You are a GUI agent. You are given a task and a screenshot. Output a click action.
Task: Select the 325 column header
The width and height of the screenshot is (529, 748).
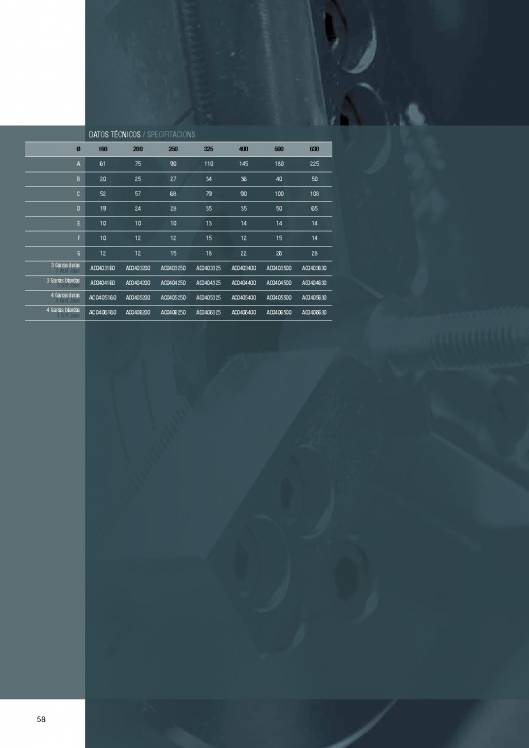(208, 149)
